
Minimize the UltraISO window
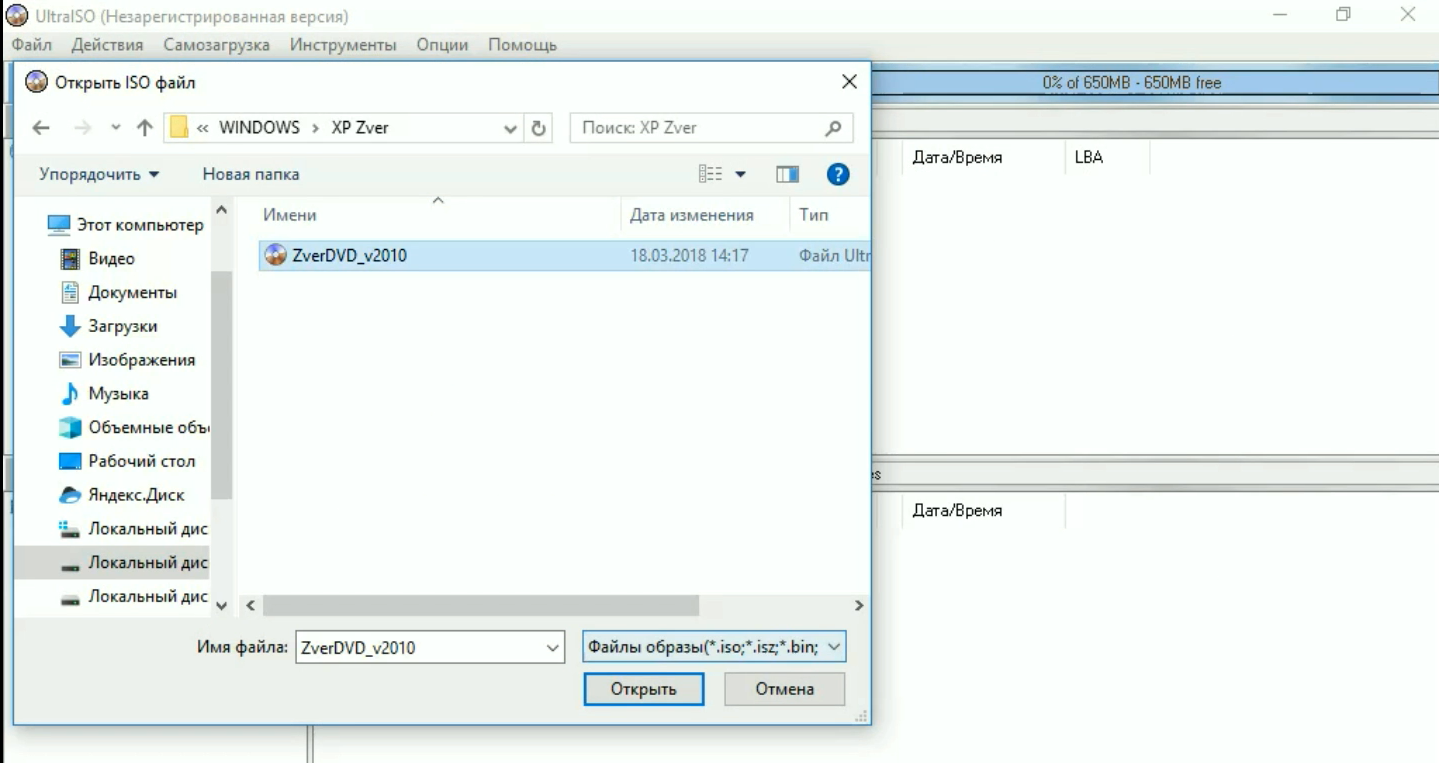(1280, 14)
